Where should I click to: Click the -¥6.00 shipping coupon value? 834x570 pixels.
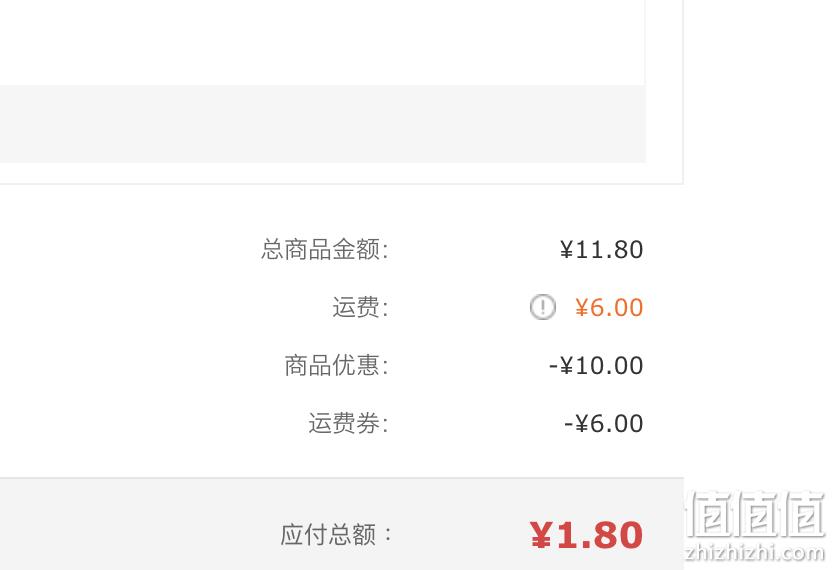pyautogui.click(x=604, y=423)
